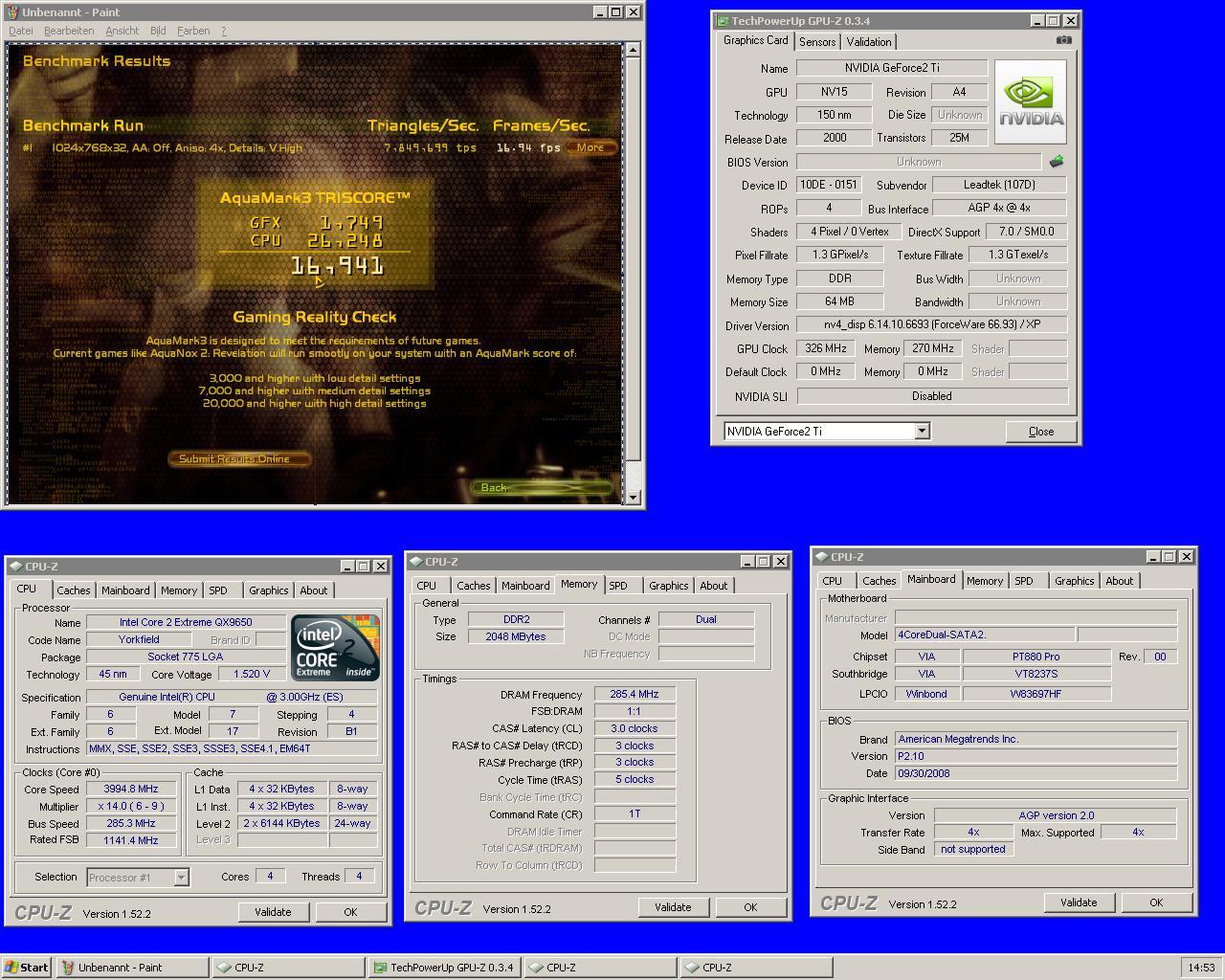Screen dimensions: 1225x980
Task: Activate TechPowerUp GPU-Z taskbar button
Action: pyautogui.click(x=444, y=967)
